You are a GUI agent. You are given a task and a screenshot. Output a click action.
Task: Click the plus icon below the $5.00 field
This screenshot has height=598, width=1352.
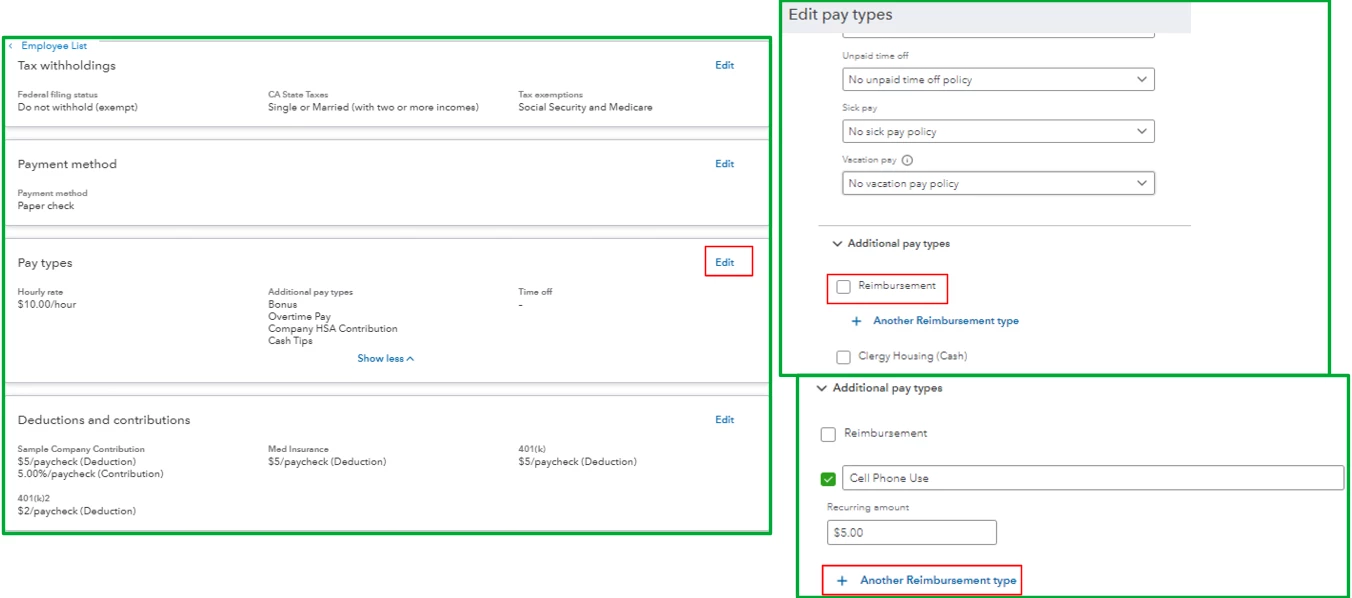841,581
